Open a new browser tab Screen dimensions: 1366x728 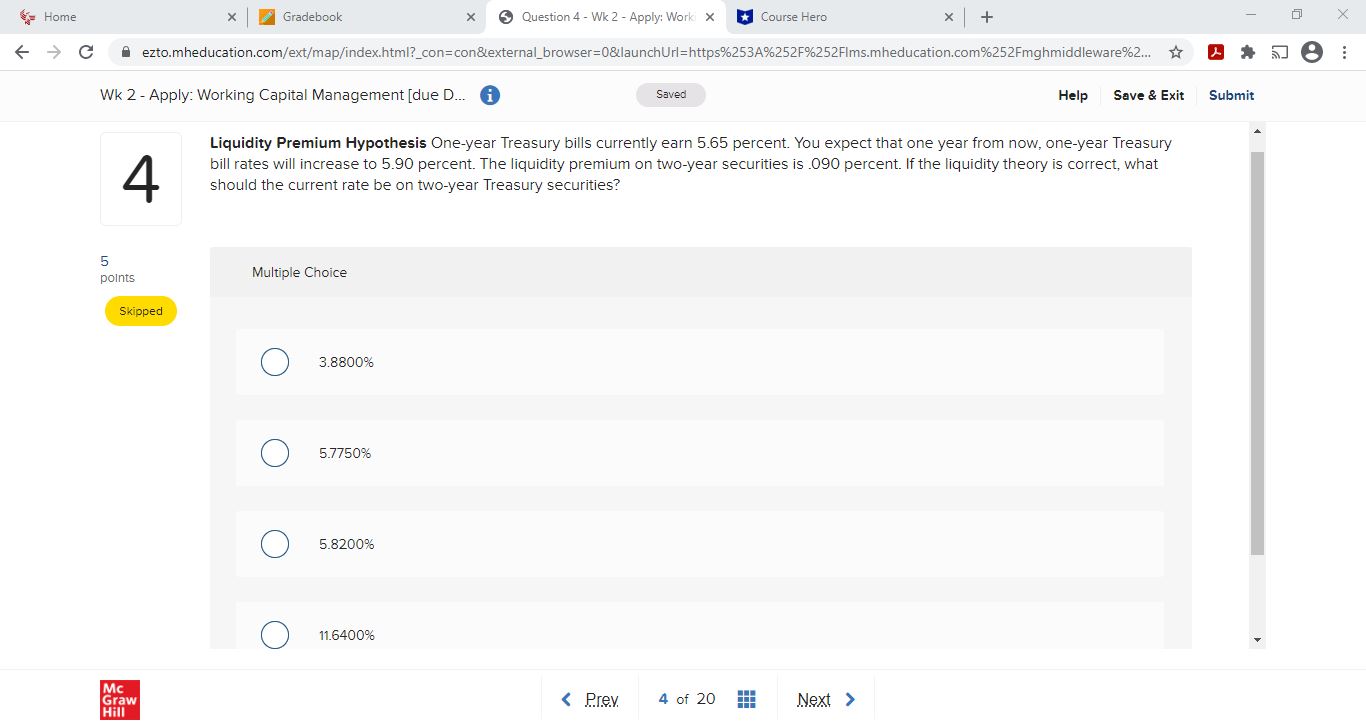[x=987, y=17]
